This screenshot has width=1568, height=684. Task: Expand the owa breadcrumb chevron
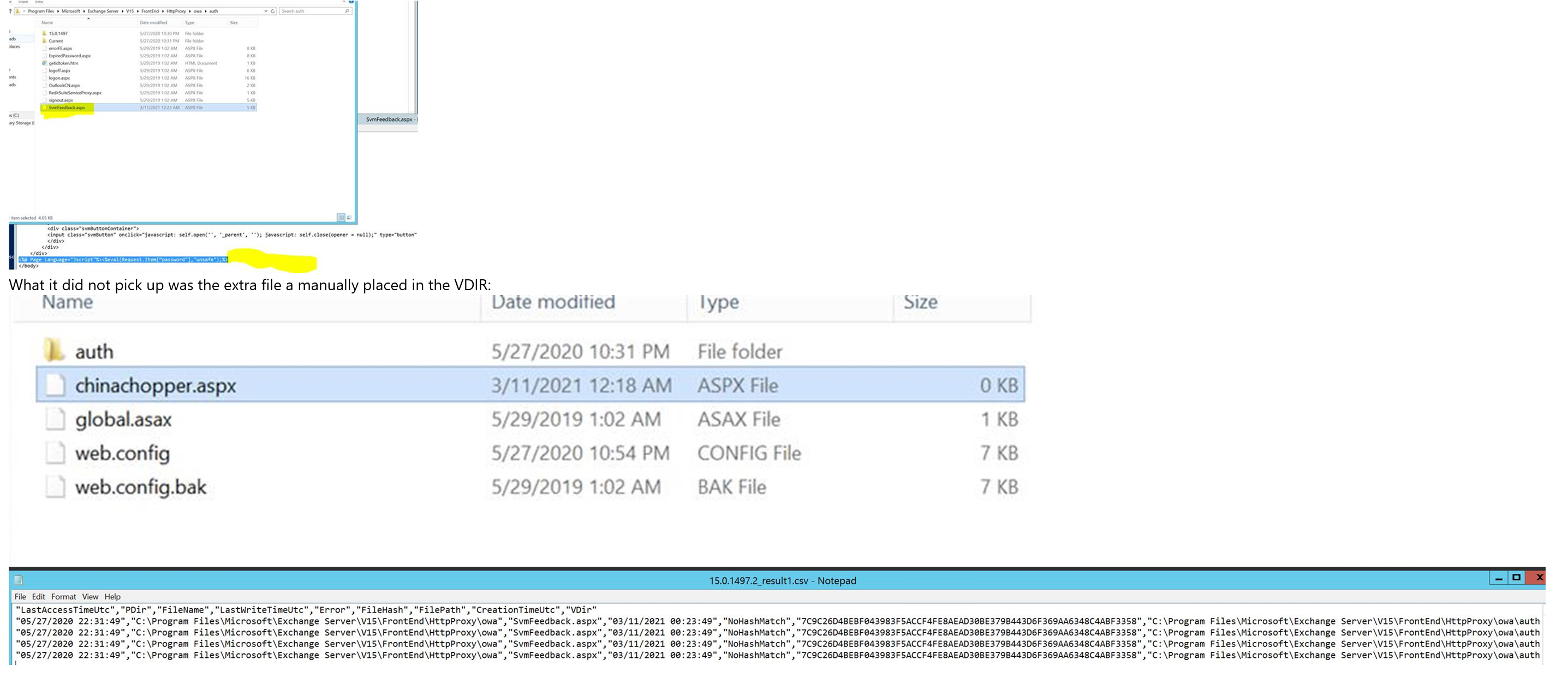click(205, 11)
